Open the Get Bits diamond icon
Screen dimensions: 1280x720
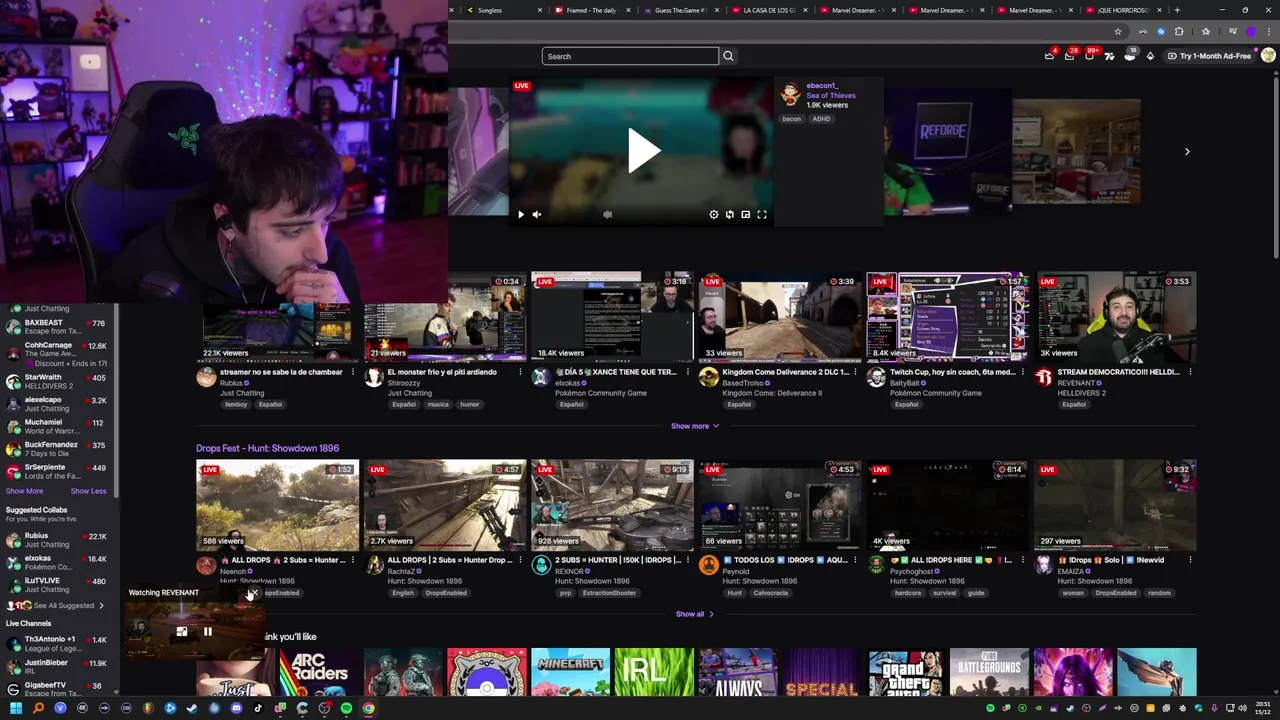pos(1150,56)
